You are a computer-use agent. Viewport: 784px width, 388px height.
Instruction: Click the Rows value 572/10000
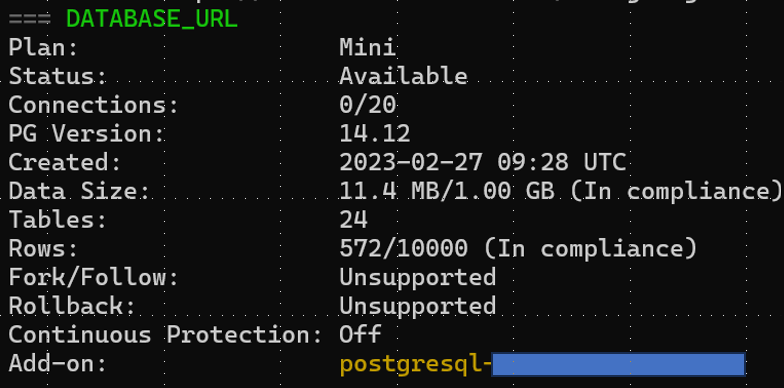[x=404, y=248]
